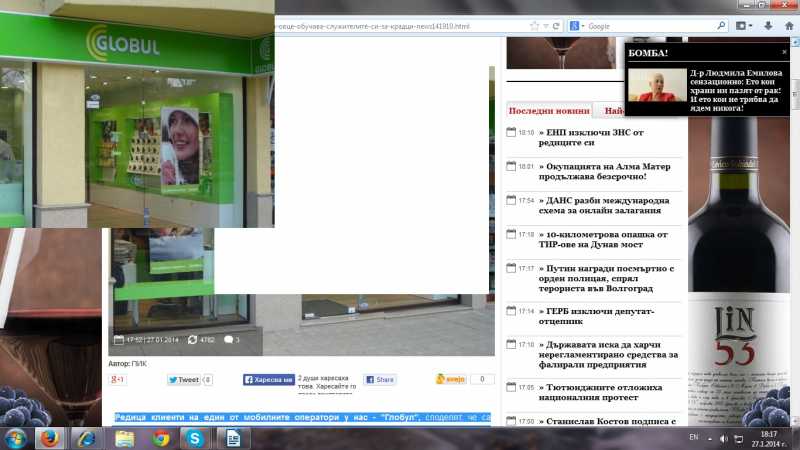Open the Downloads arrow icon

768,26
